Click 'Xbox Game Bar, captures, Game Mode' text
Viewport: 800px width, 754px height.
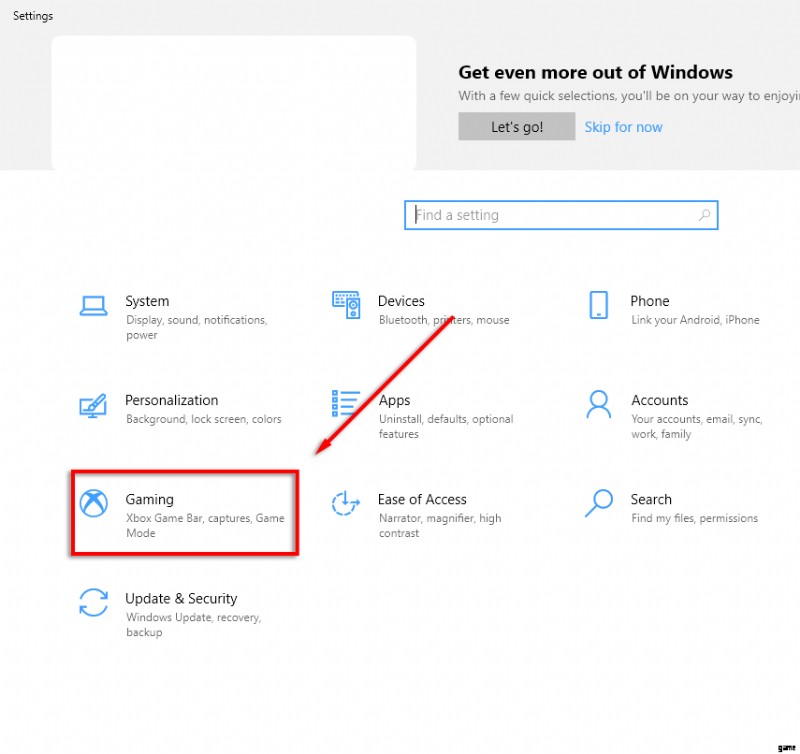[x=205, y=525]
